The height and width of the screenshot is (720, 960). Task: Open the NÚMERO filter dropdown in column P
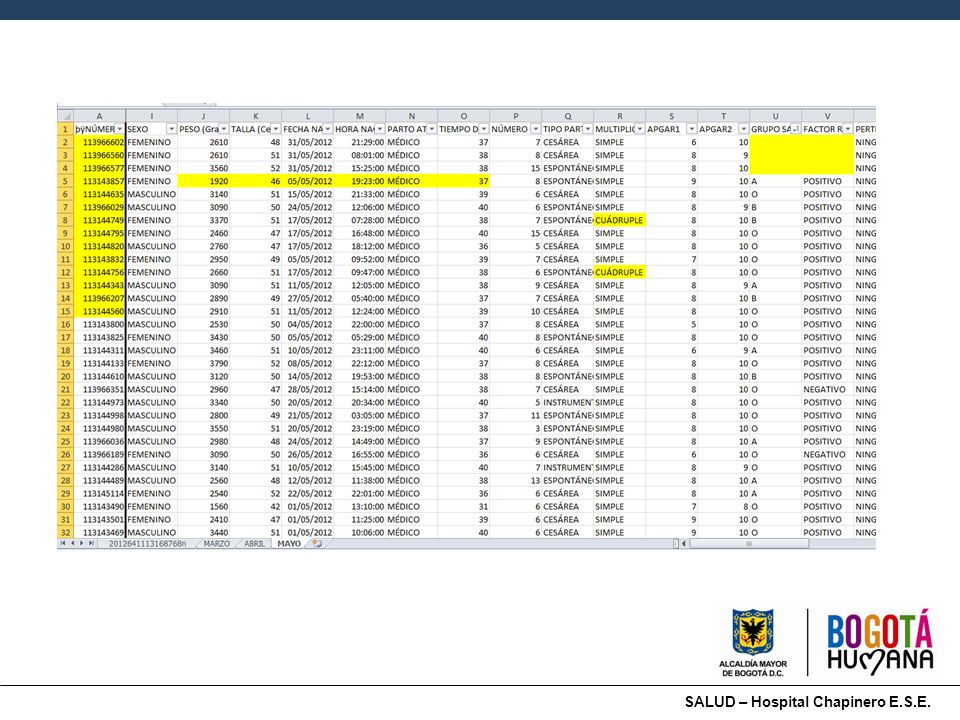(536, 129)
